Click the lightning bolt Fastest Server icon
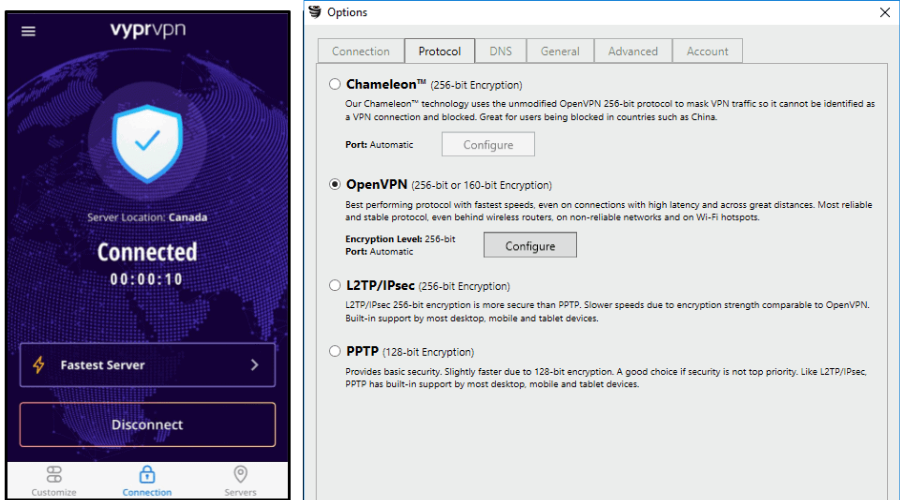Screen dimensions: 900x500 [39, 365]
